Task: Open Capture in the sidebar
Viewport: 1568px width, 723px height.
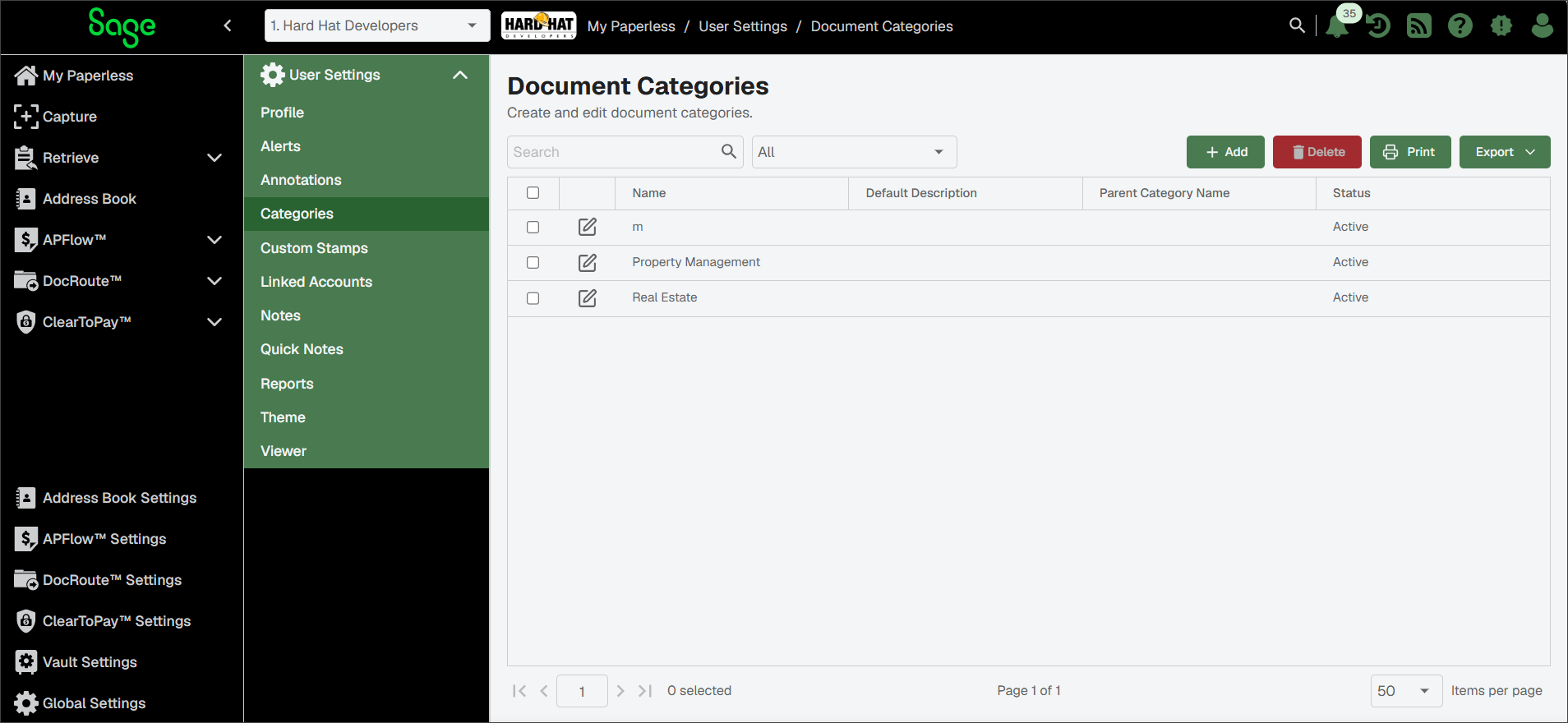Action: (56, 117)
